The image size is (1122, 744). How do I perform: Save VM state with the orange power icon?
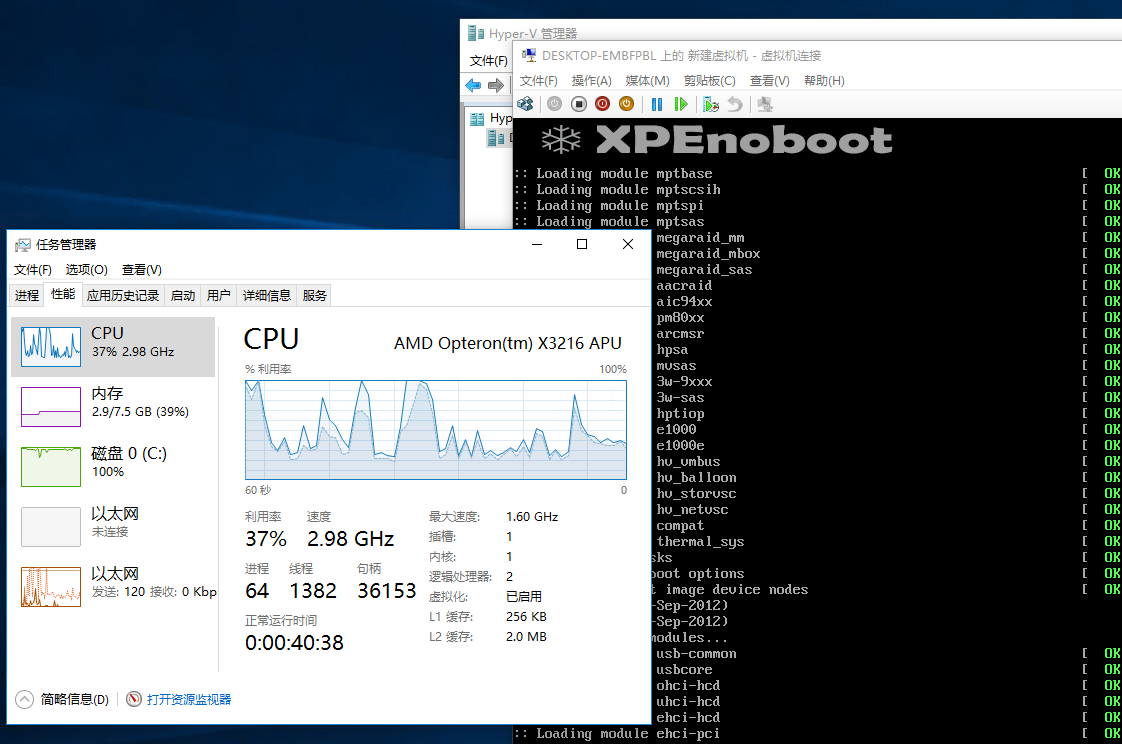626,104
